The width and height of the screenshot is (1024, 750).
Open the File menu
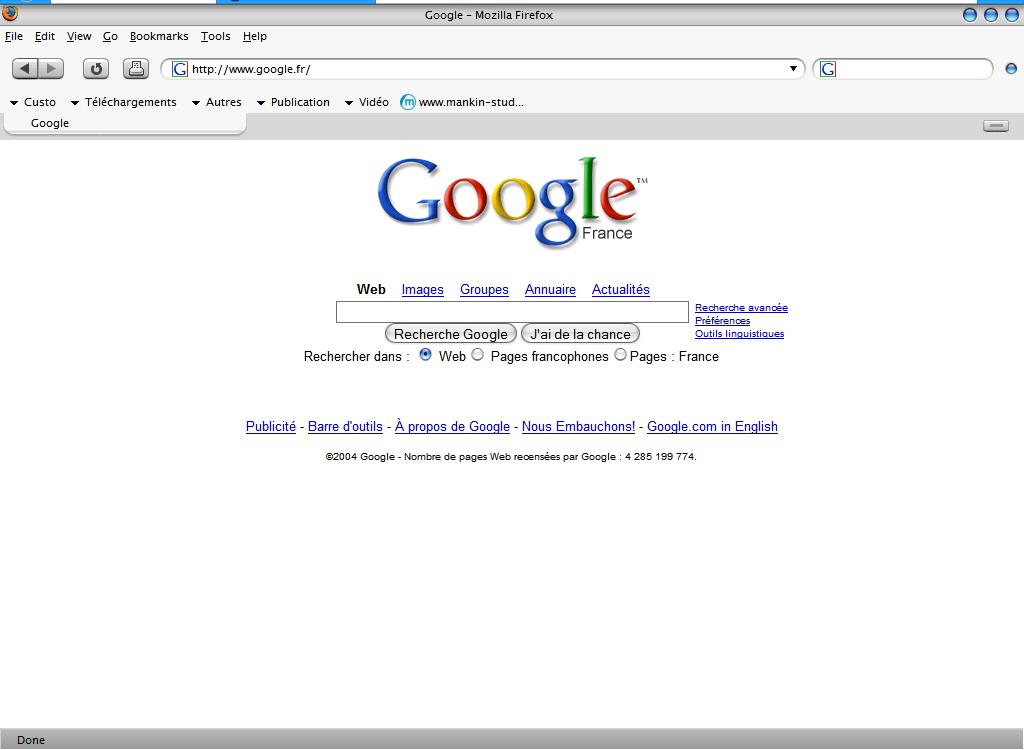[x=14, y=37]
